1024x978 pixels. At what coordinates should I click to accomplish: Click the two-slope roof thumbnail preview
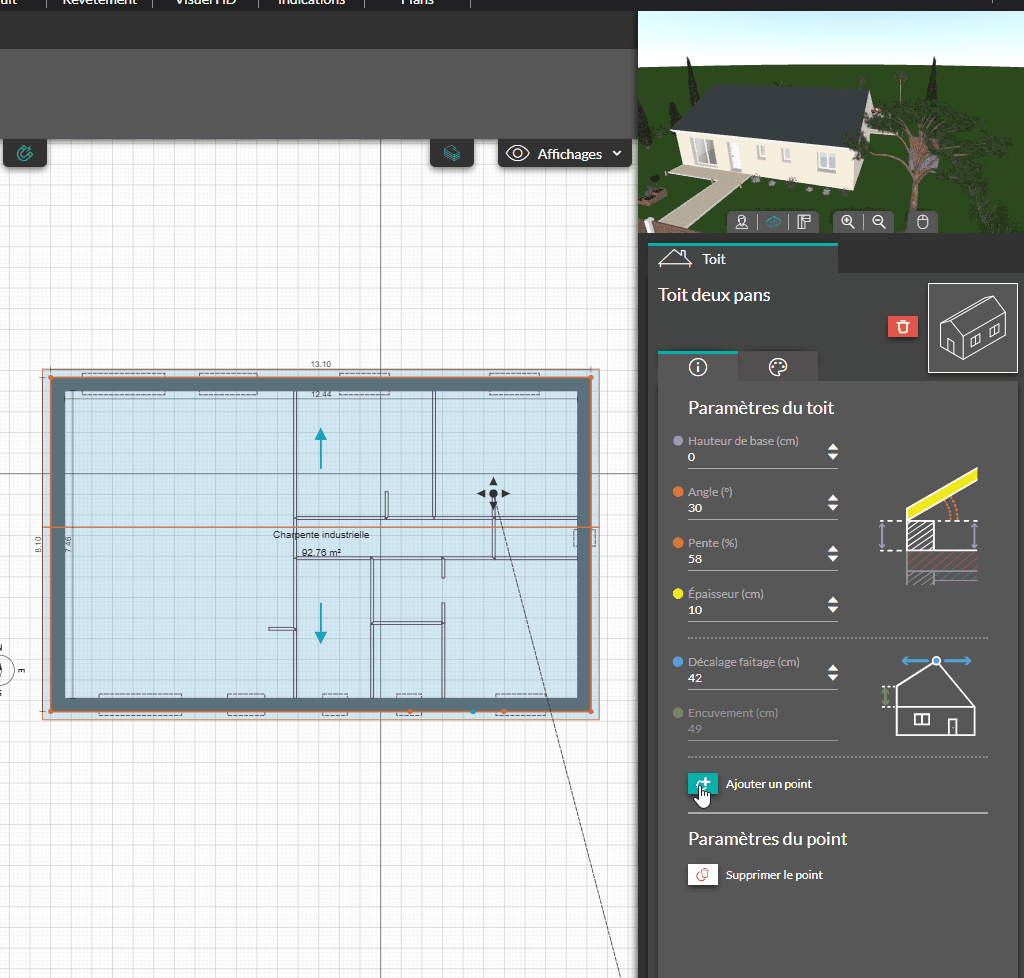[x=972, y=328]
